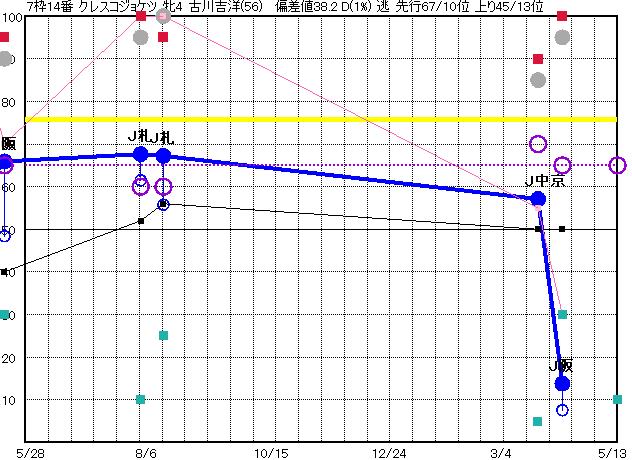632x460 pixels.
Task: Click the filled blue dot labeled J阪
Action: coord(562,383)
